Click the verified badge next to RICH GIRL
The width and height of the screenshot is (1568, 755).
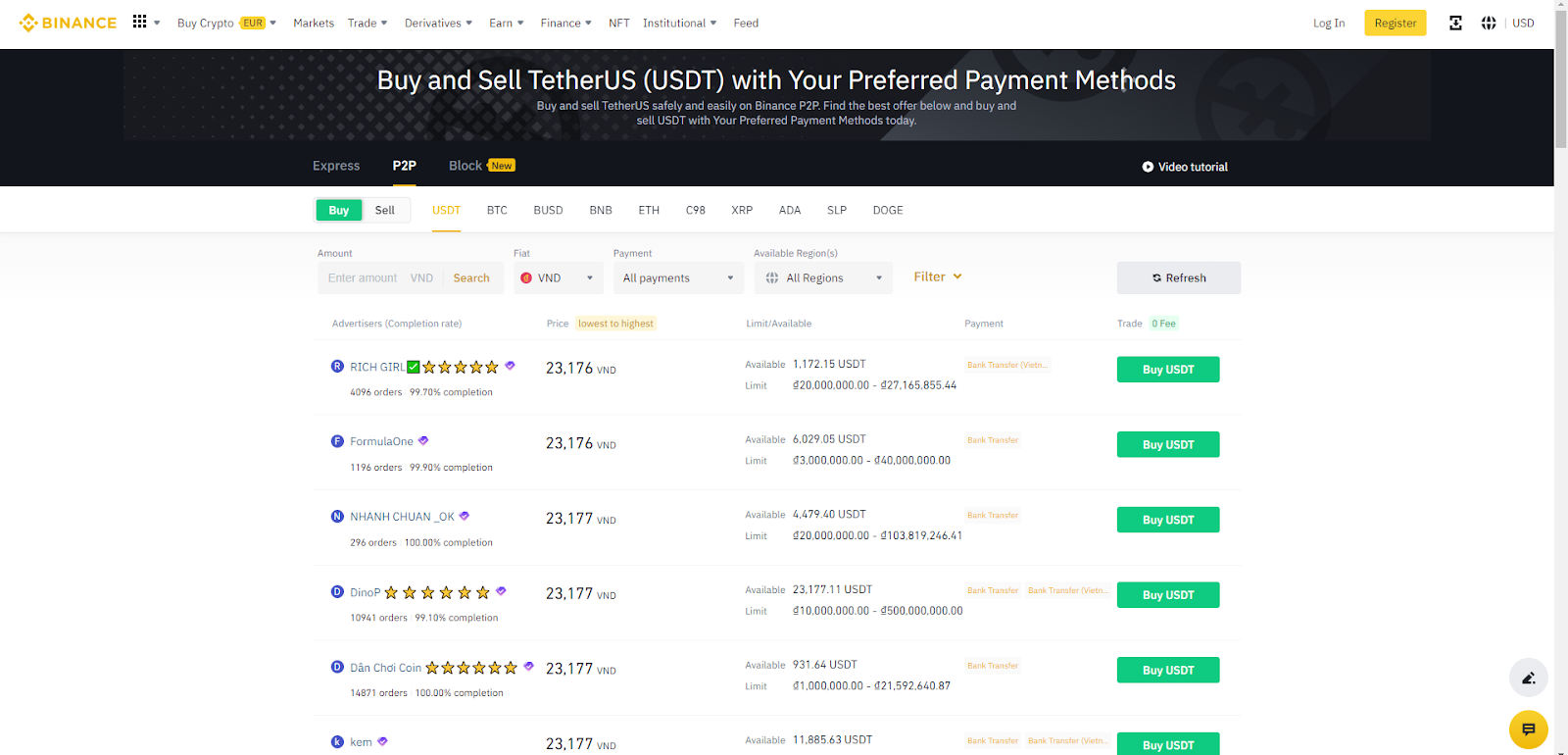(510, 366)
